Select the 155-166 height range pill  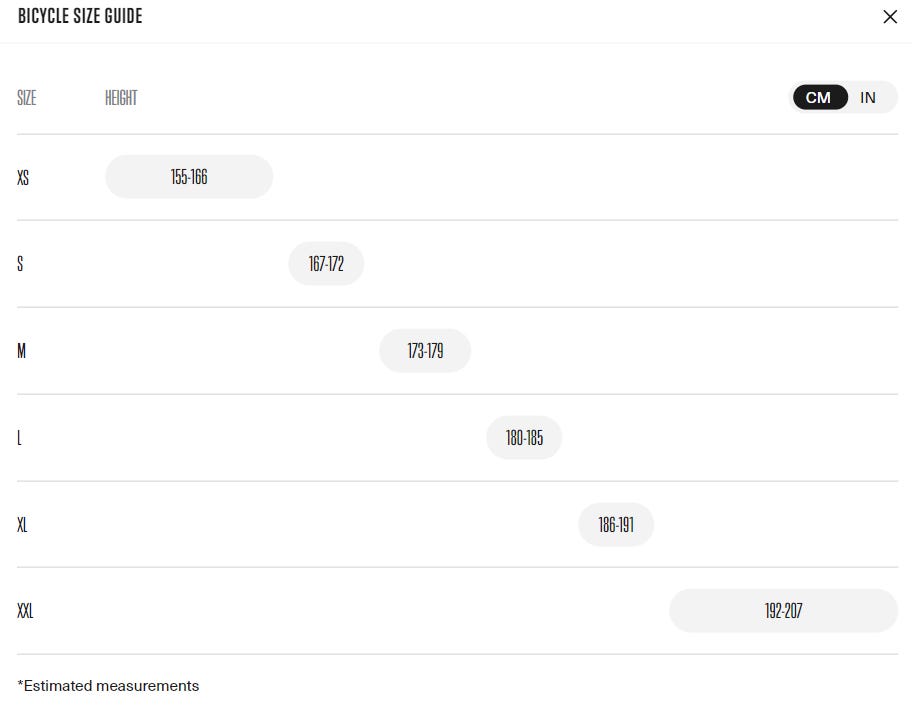(189, 177)
